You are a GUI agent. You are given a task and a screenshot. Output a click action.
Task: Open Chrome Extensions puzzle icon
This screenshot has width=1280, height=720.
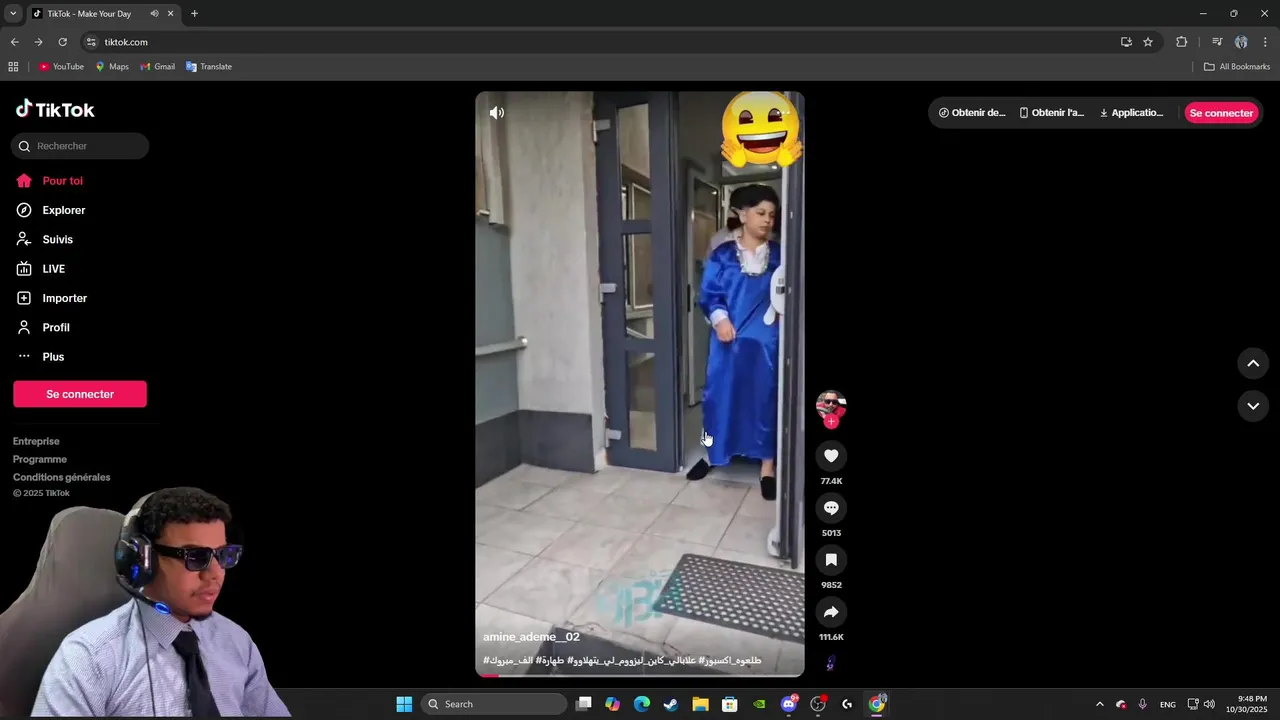click(x=1182, y=42)
